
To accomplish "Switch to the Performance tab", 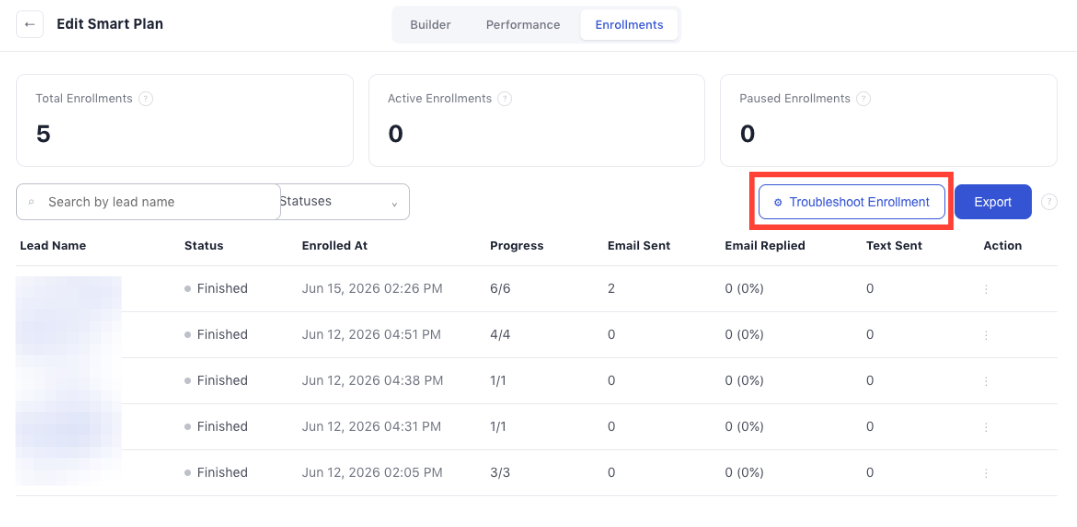I will click(523, 25).
